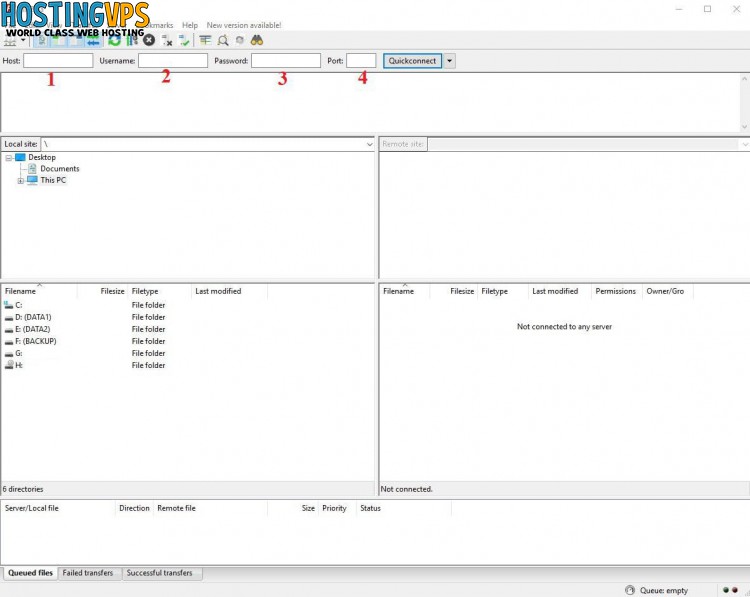750x597 pixels.
Task: Sort local list by Filename column
Action: click(x=39, y=291)
